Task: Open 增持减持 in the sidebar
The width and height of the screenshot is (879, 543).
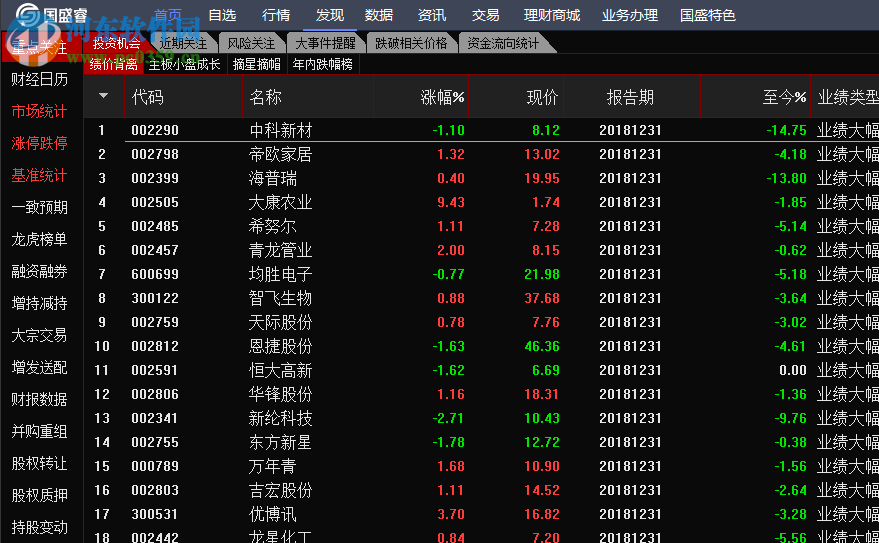Action: [x=39, y=303]
